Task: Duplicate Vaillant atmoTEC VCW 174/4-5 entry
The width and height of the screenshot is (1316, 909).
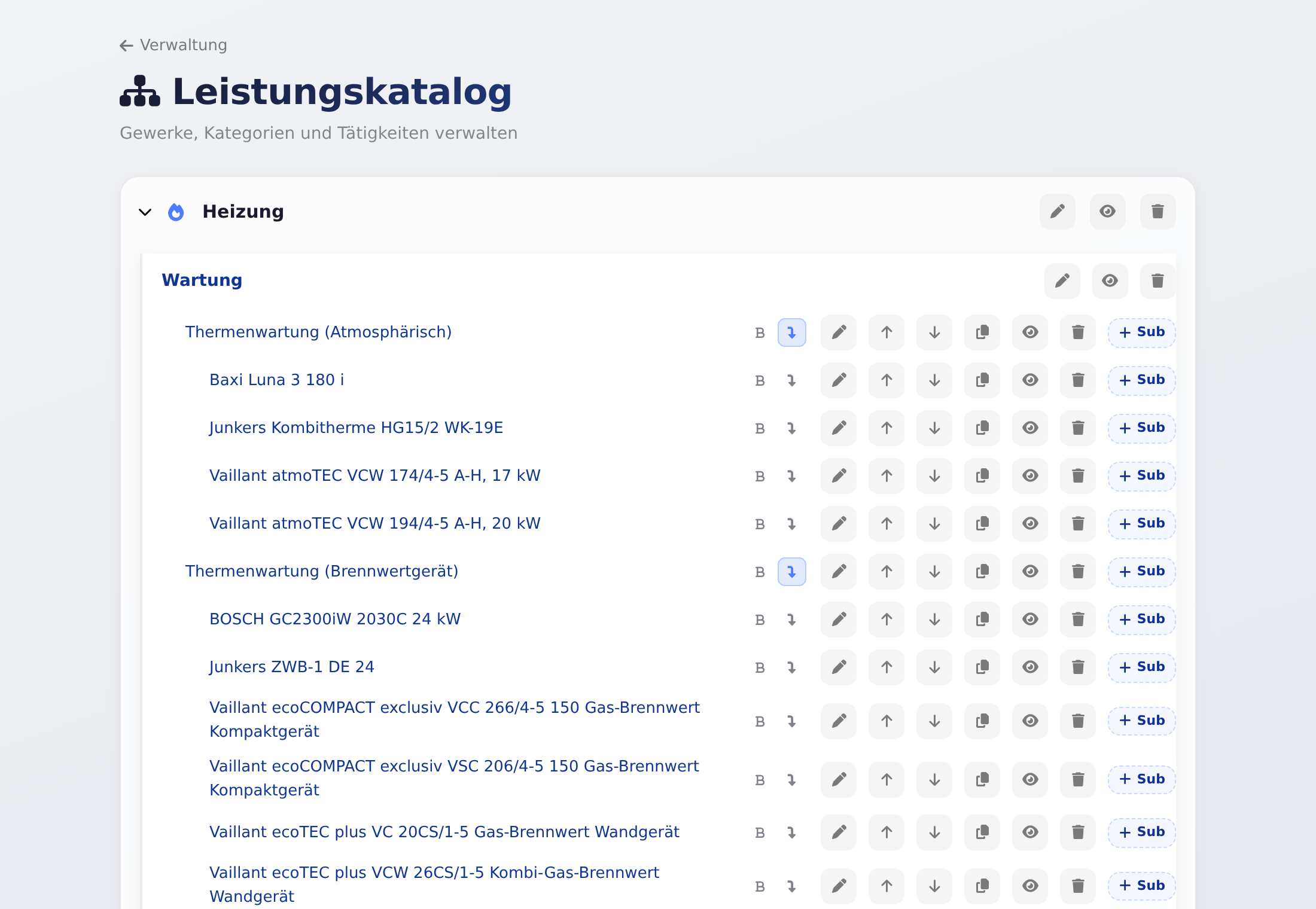Action: (982, 476)
